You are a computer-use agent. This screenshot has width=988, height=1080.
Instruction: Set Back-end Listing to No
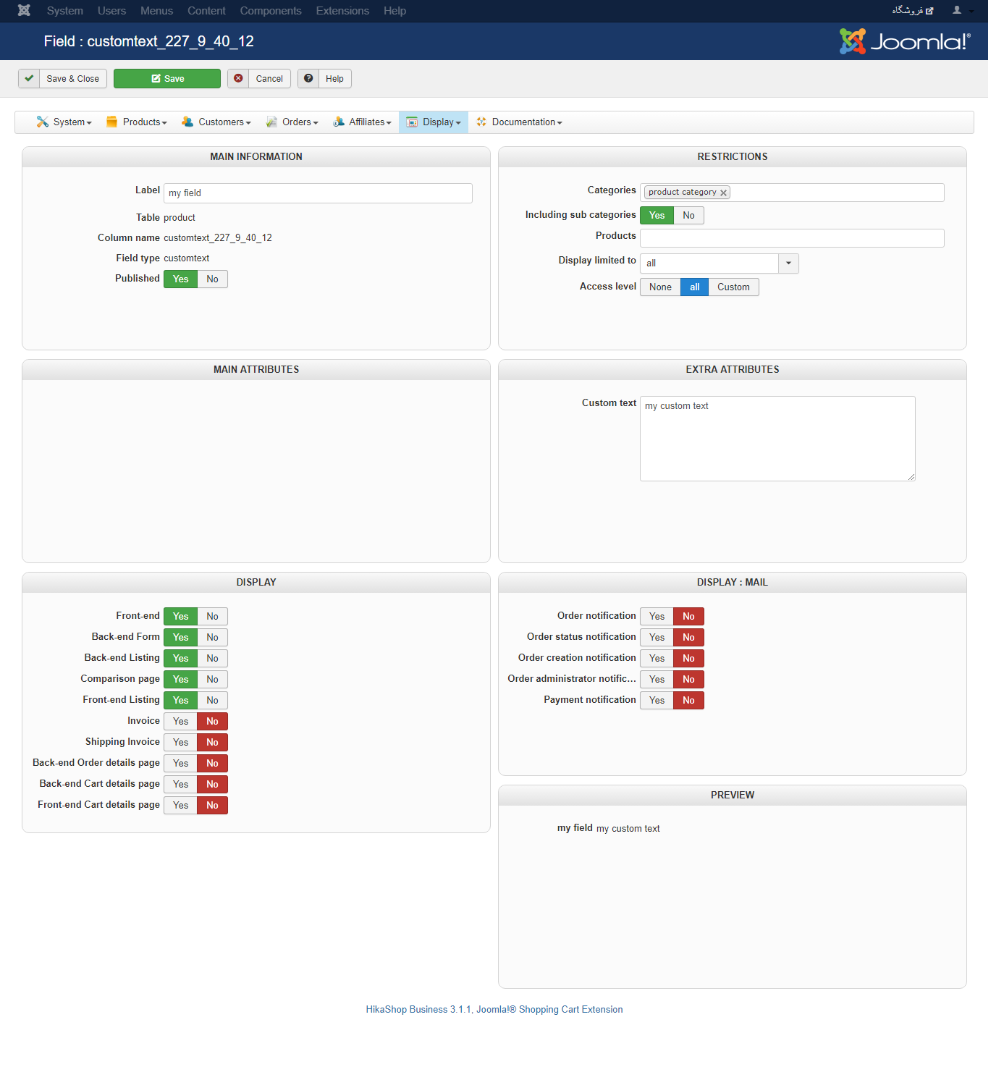tap(212, 658)
